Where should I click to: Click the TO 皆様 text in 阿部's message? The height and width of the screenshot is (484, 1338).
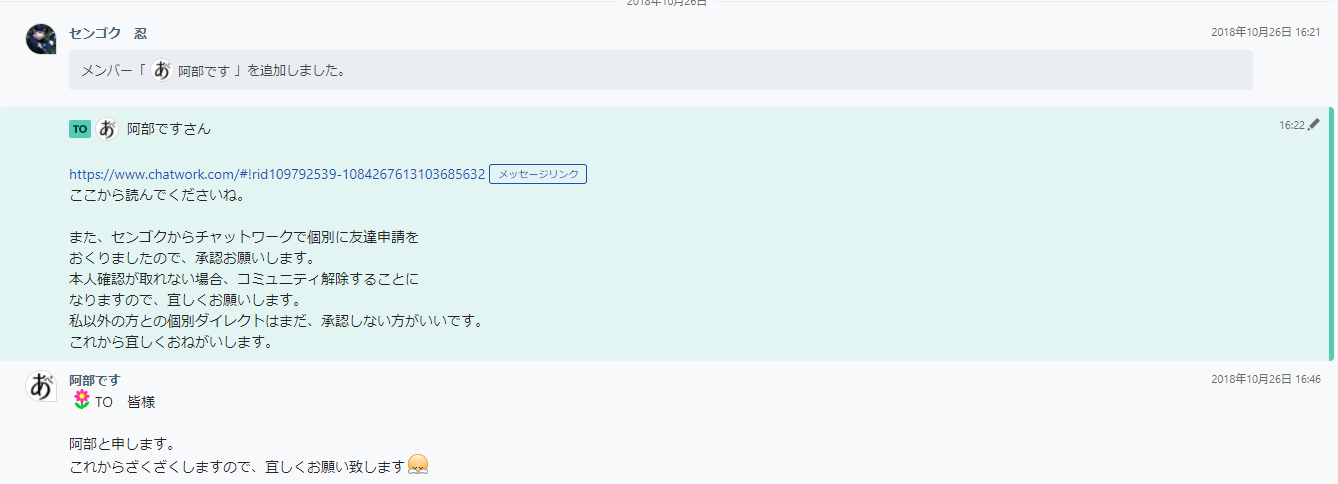click(125, 402)
